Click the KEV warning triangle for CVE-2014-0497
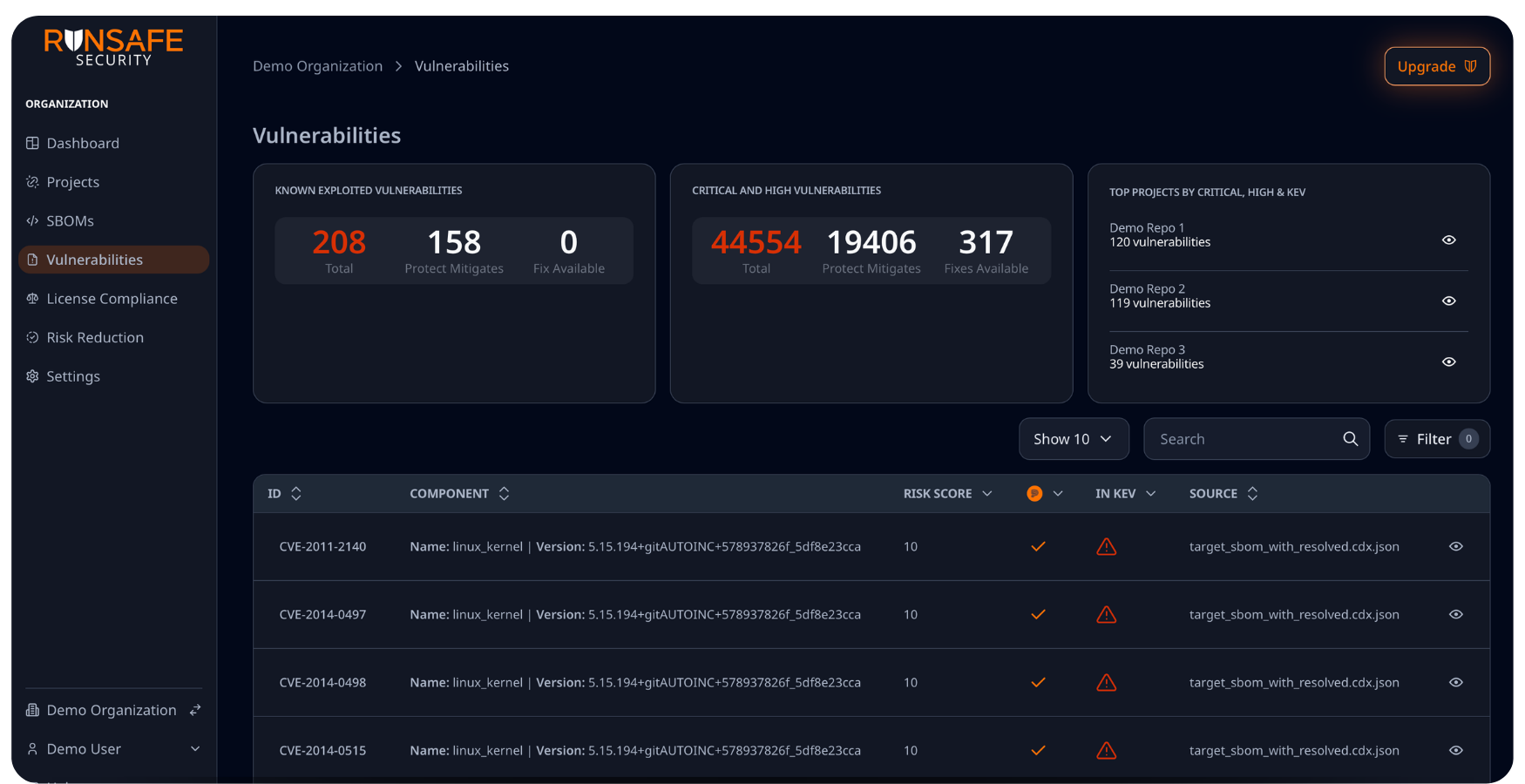 (1107, 614)
